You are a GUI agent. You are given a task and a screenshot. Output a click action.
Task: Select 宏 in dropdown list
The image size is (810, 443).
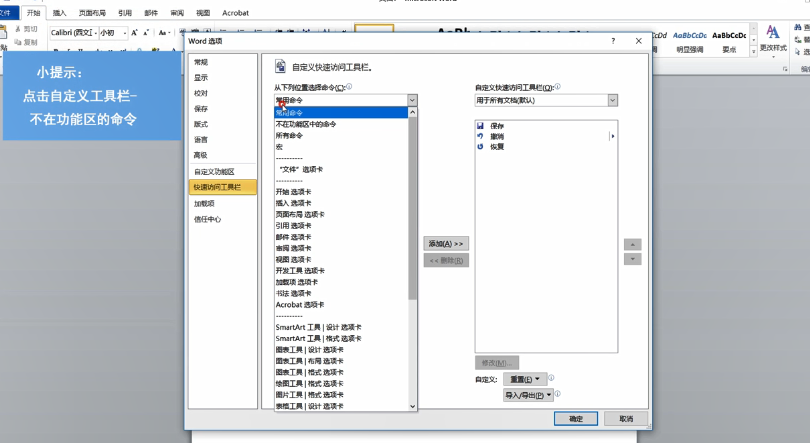279,147
